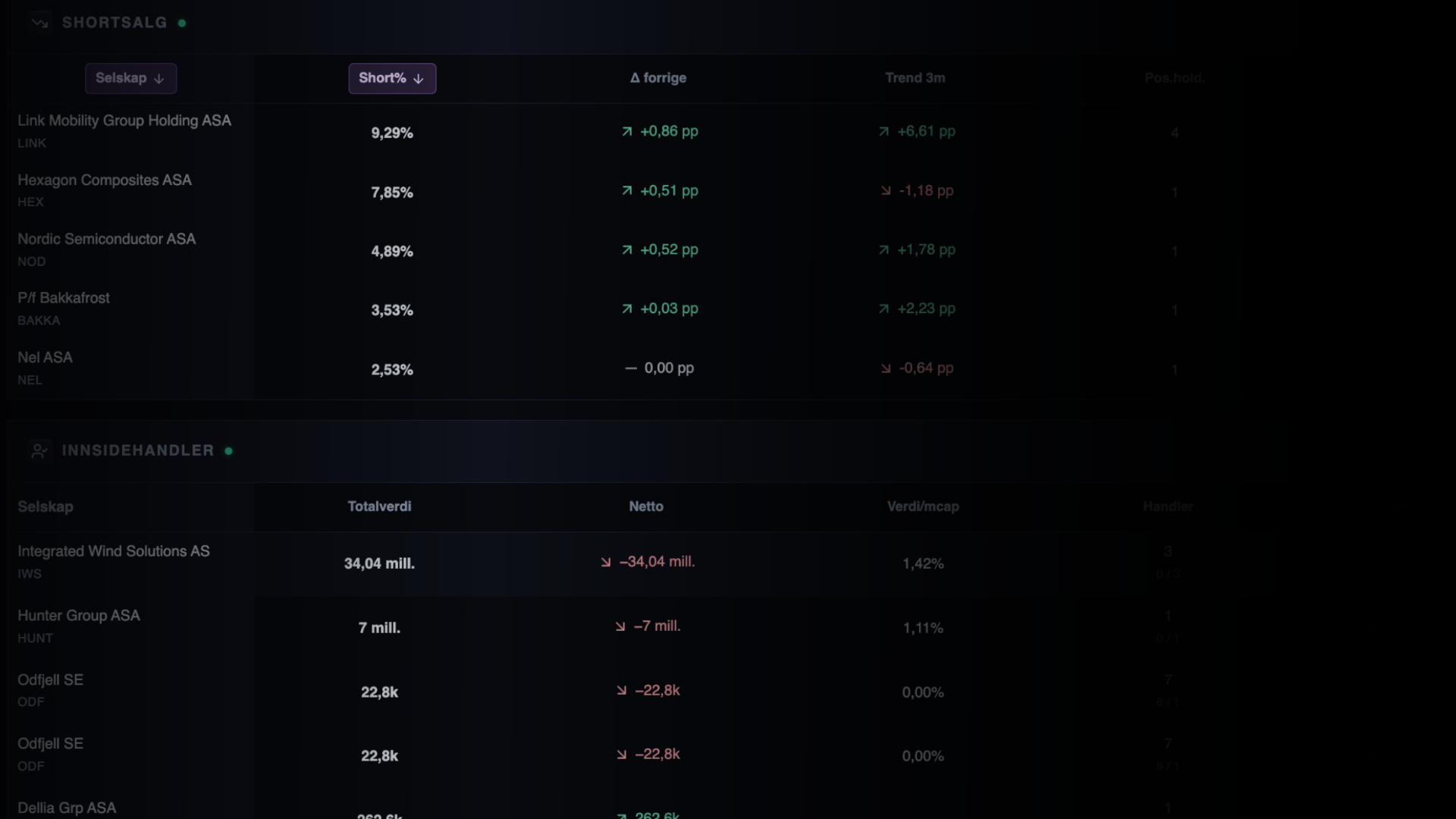Screen dimensions: 1456x819
Task: Click the green status dot beside Shortsalg
Action: pyautogui.click(x=182, y=23)
